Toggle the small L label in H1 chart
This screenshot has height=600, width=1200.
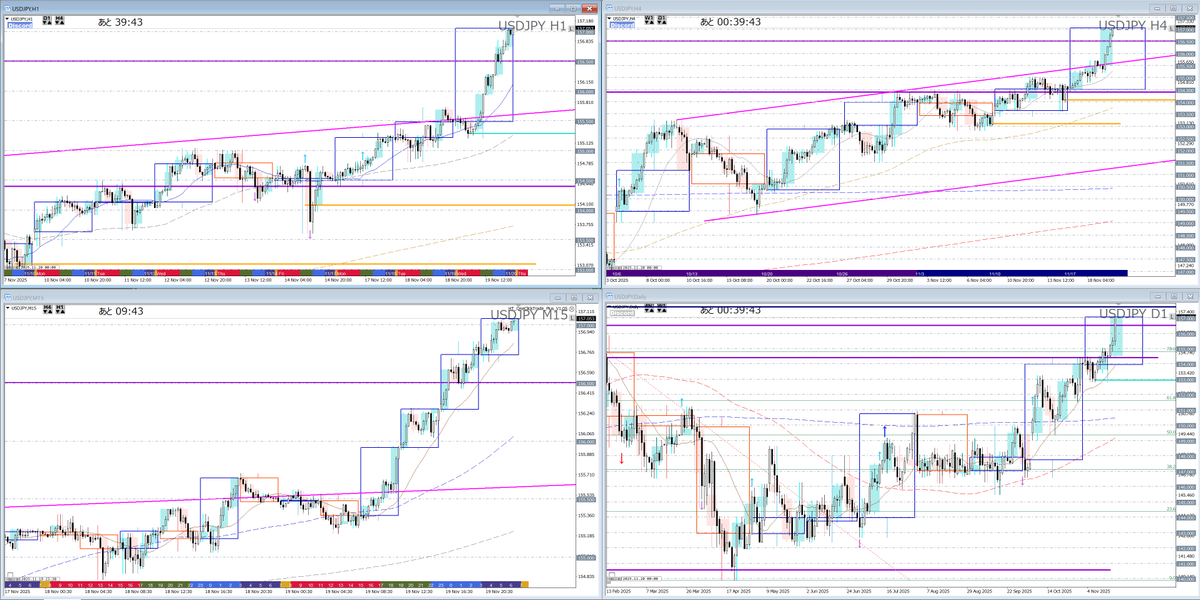click(570, 27)
